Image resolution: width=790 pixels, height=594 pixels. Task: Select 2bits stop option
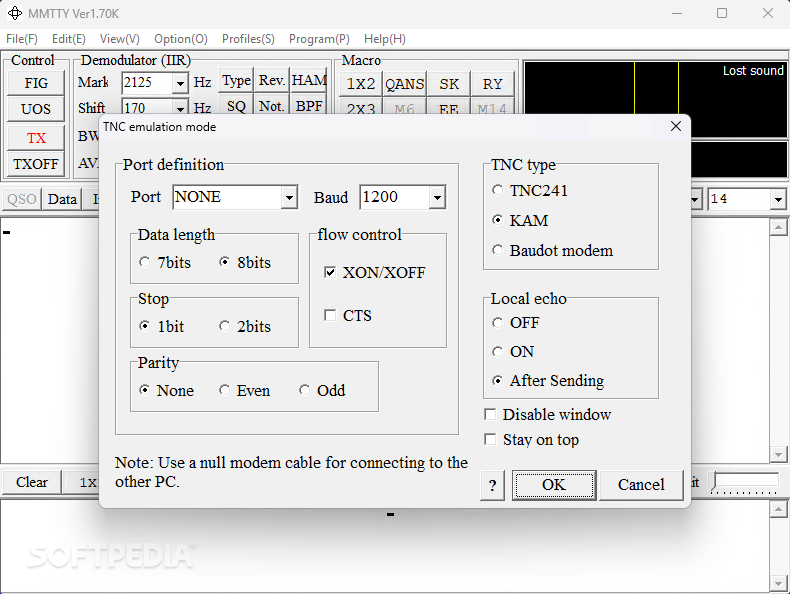tap(245, 326)
